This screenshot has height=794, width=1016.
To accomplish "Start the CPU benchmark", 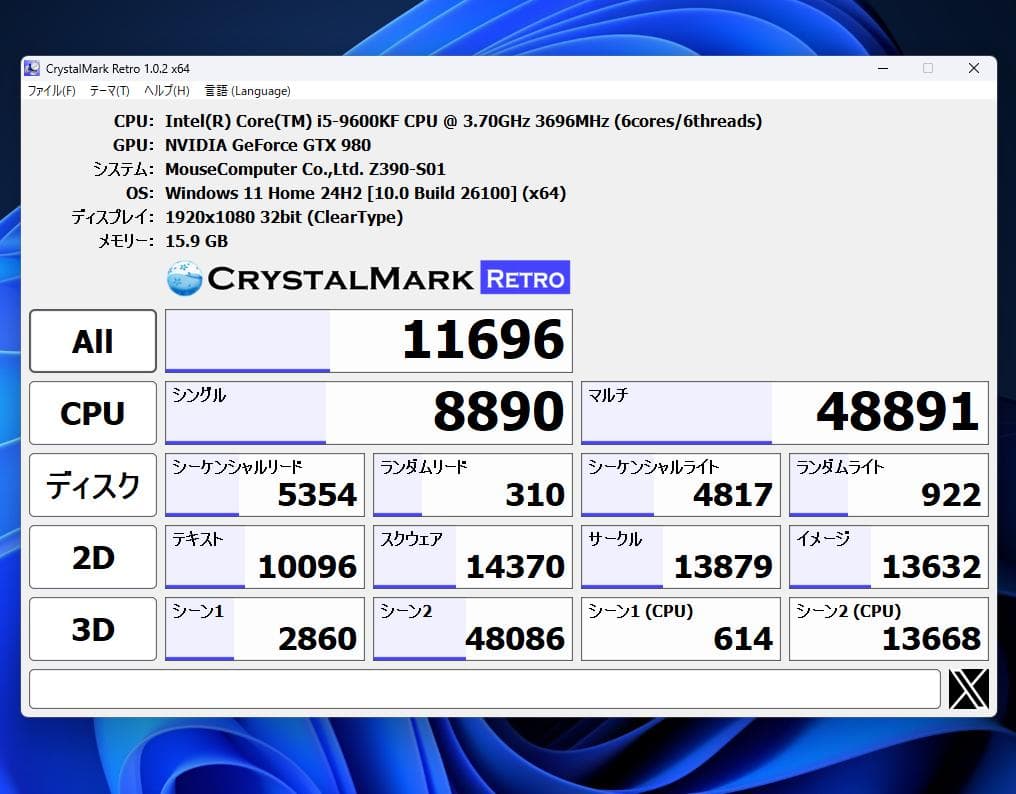I will tap(92, 413).
